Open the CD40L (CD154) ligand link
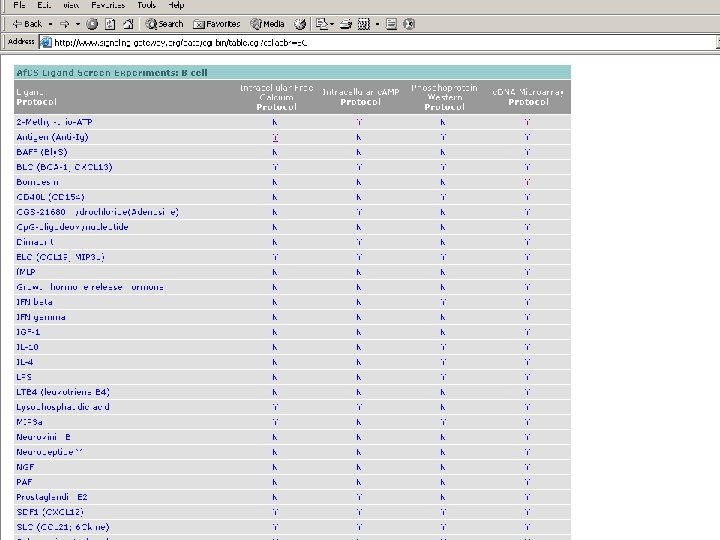Viewport: 720px width, 540px height. (51, 197)
